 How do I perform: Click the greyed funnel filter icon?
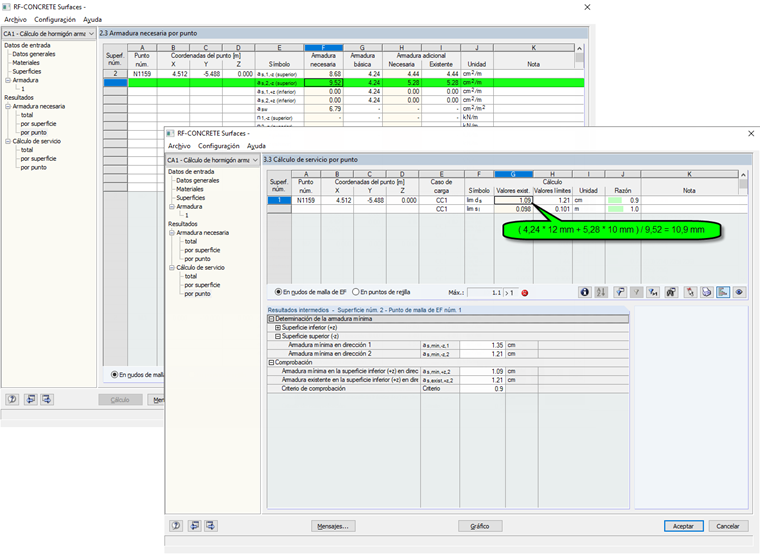636,292
